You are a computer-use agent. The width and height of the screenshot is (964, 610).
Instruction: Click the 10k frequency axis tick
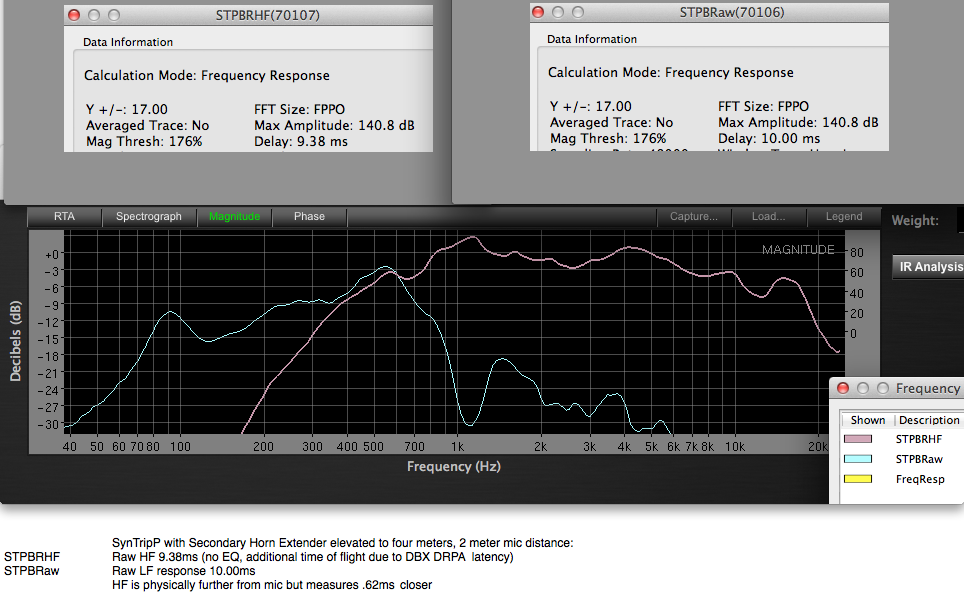[x=734, y=446]
